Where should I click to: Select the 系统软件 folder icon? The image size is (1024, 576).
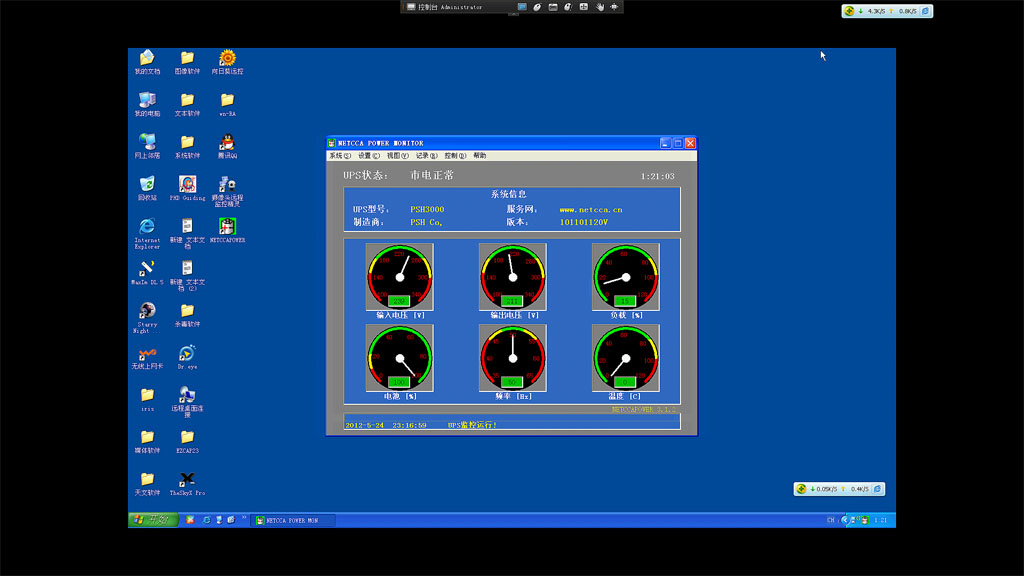(187, 147)
